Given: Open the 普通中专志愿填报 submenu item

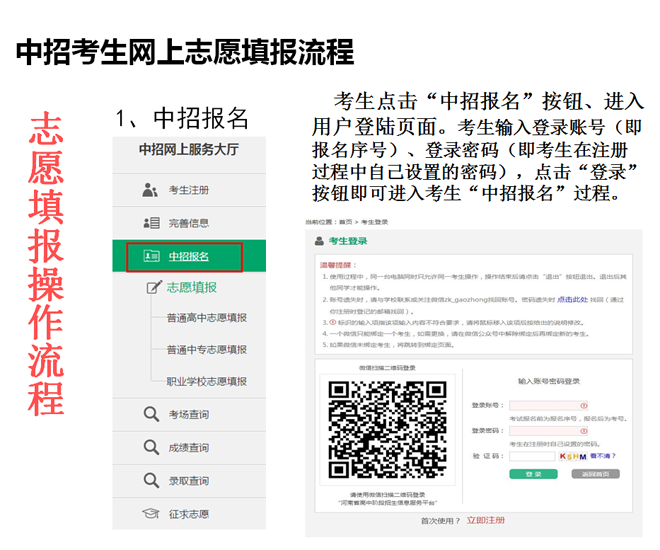Looking at the screenshot, I should coord(206,350).
